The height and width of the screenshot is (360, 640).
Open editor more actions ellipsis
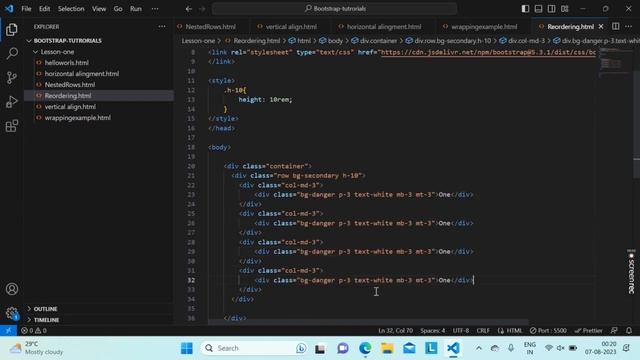coord(628,27)
